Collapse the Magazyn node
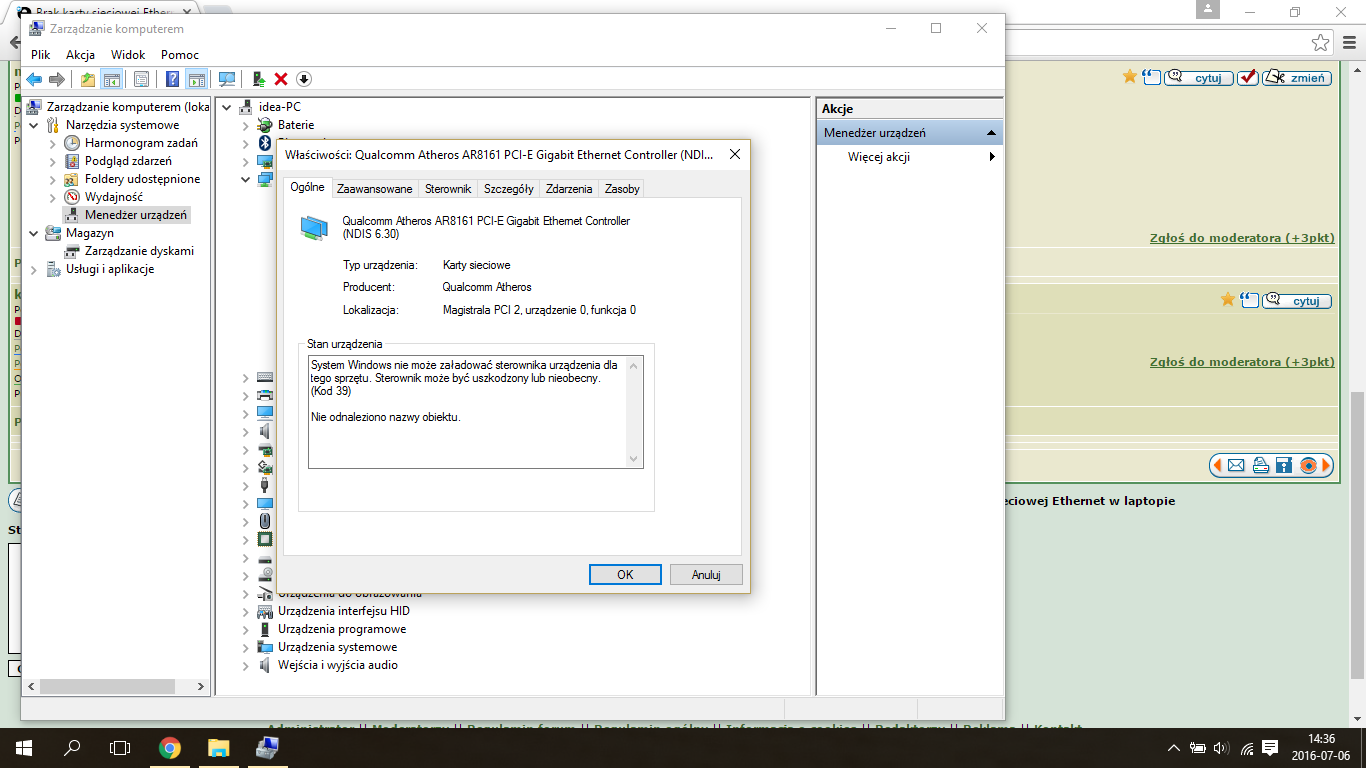The image size is (1366, 768). click(36, 233)
